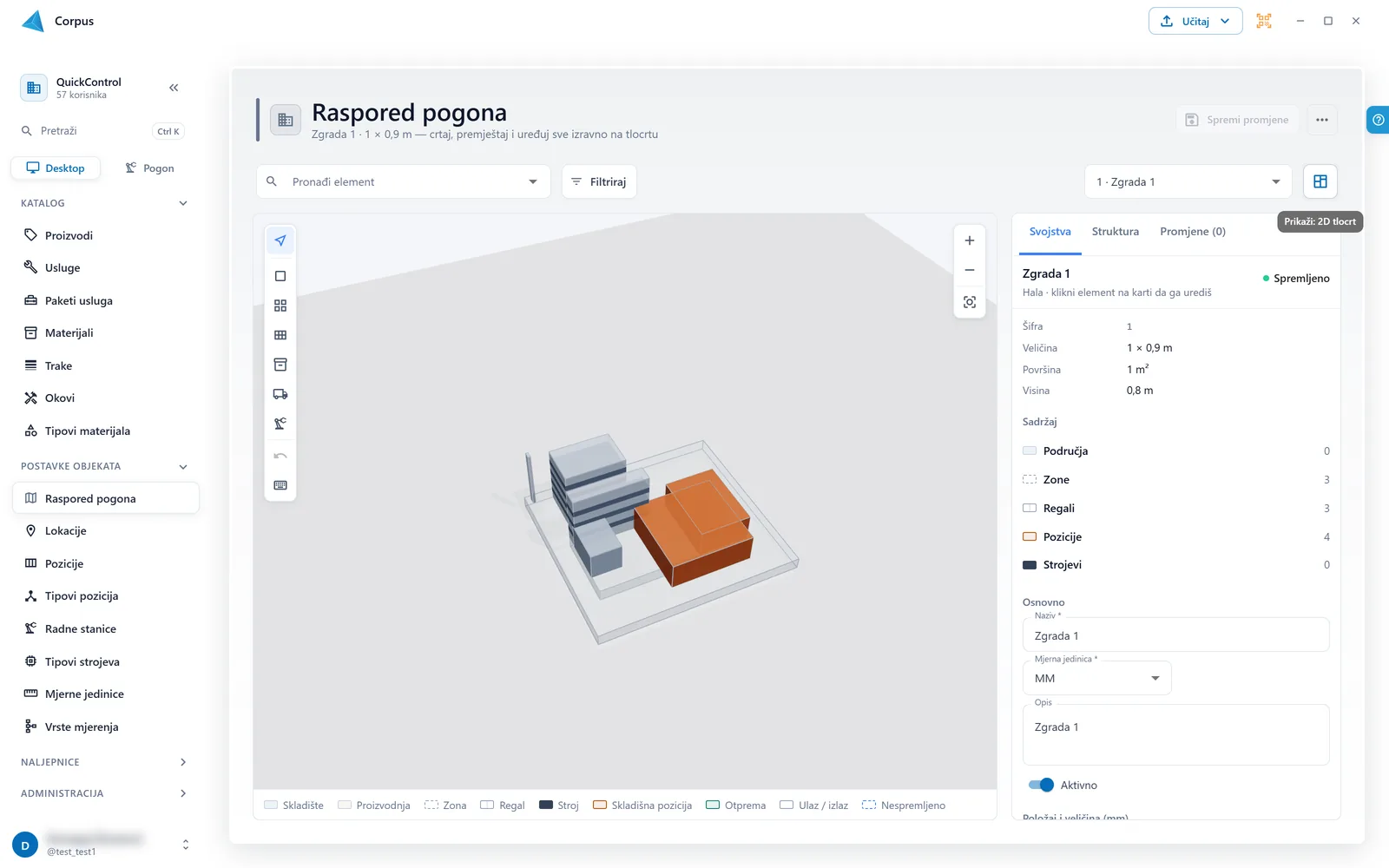Image resolution: width=1389 pixels, height=868 pixels.
Task: Switch to the Struktura tab
Action: [1115, 232]
